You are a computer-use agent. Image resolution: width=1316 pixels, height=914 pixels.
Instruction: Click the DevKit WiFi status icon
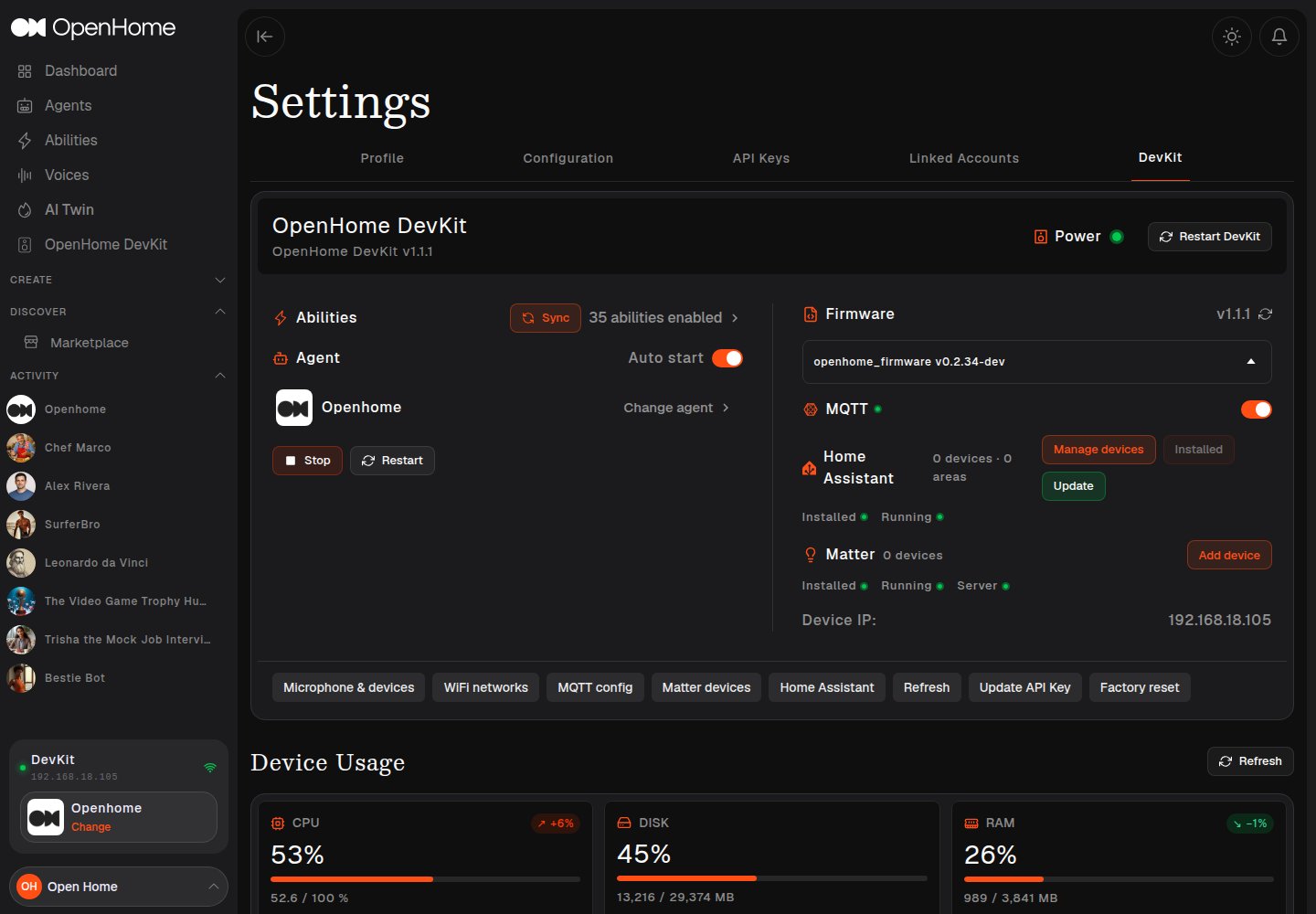[x=210, y=768]
